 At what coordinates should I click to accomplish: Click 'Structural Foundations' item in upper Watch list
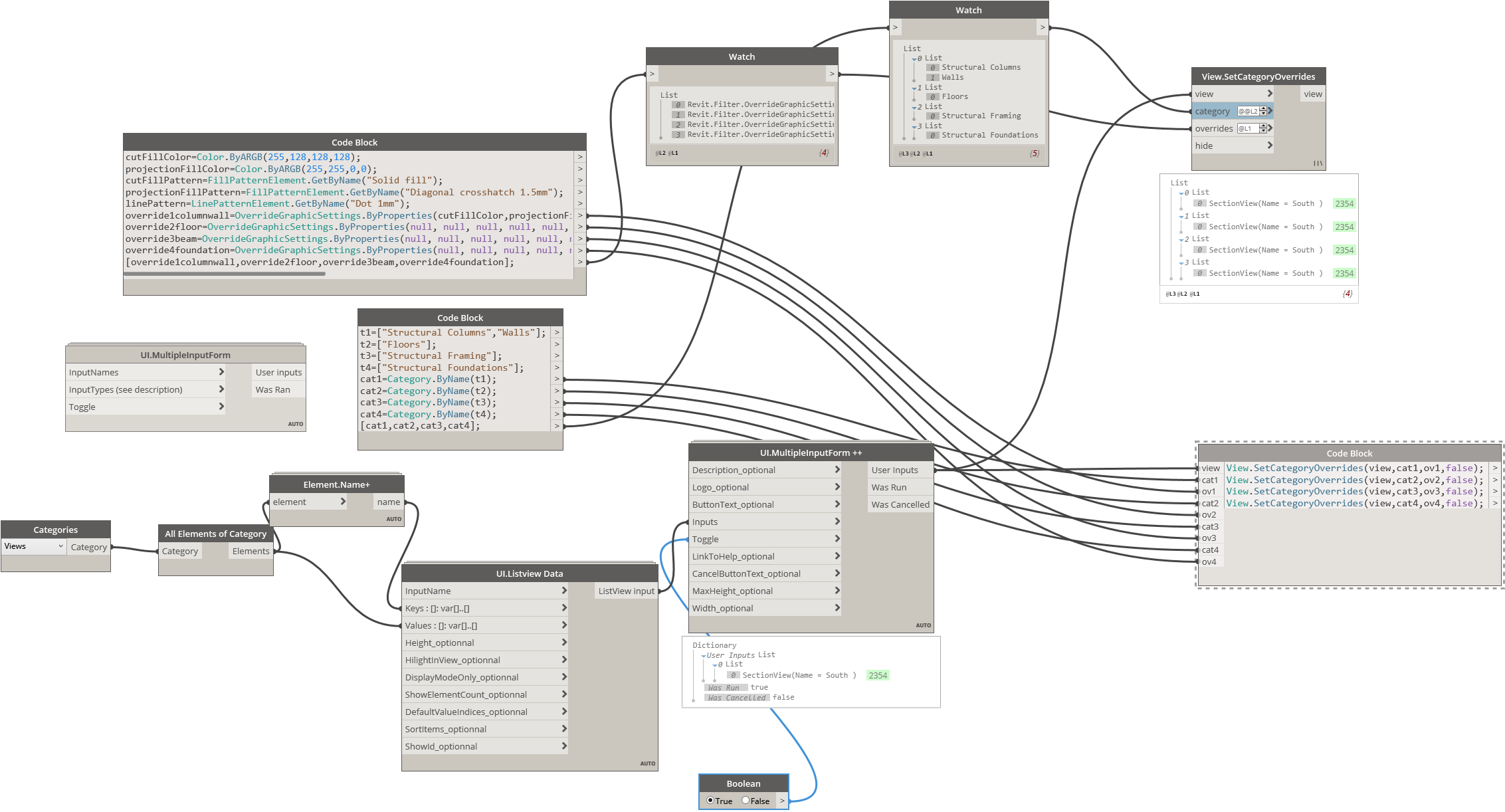coord(989,135)
